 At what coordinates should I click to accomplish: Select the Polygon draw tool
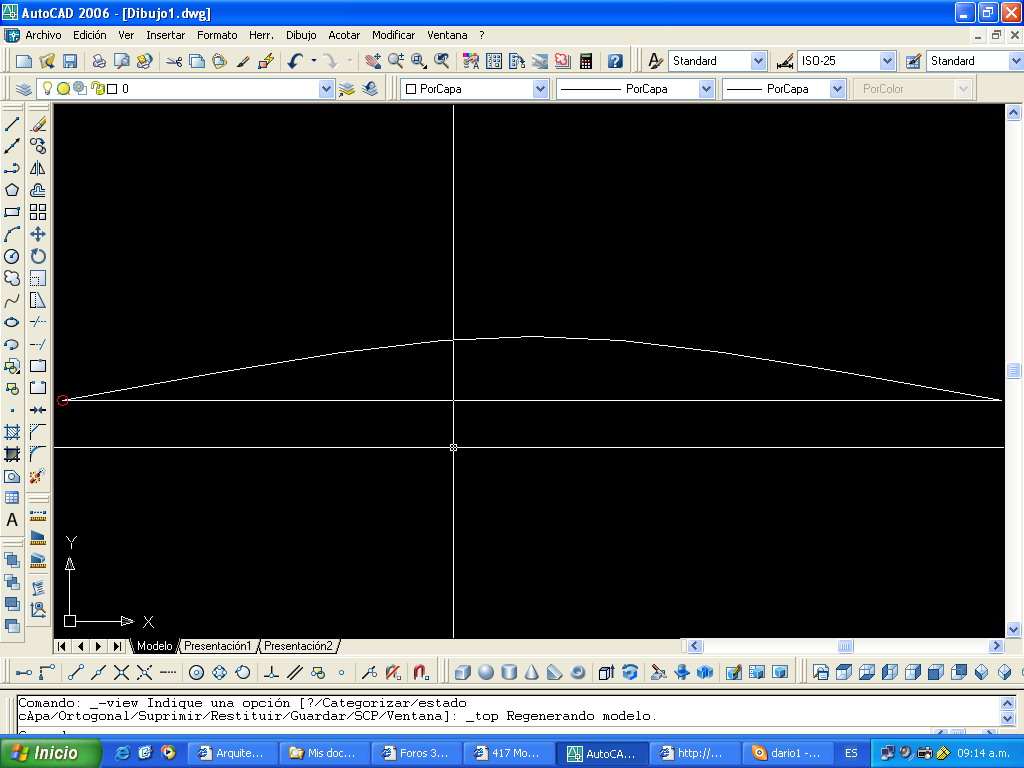tap(12, 190)
